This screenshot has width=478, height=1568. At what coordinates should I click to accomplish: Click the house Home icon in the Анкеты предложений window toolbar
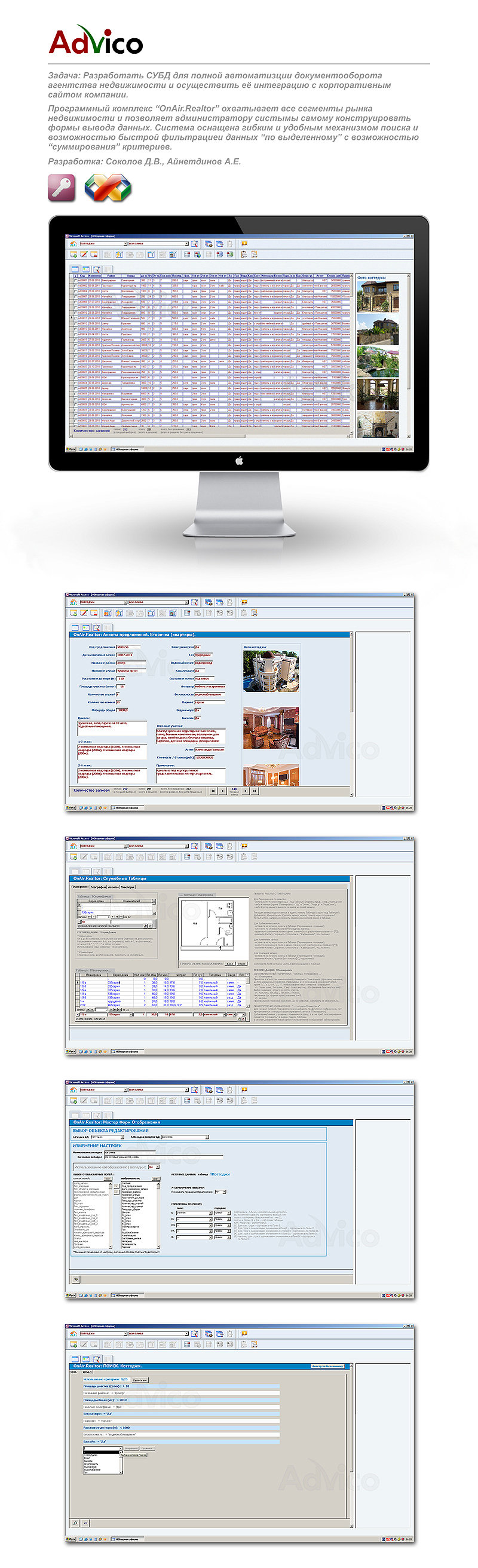pos(73,602)
